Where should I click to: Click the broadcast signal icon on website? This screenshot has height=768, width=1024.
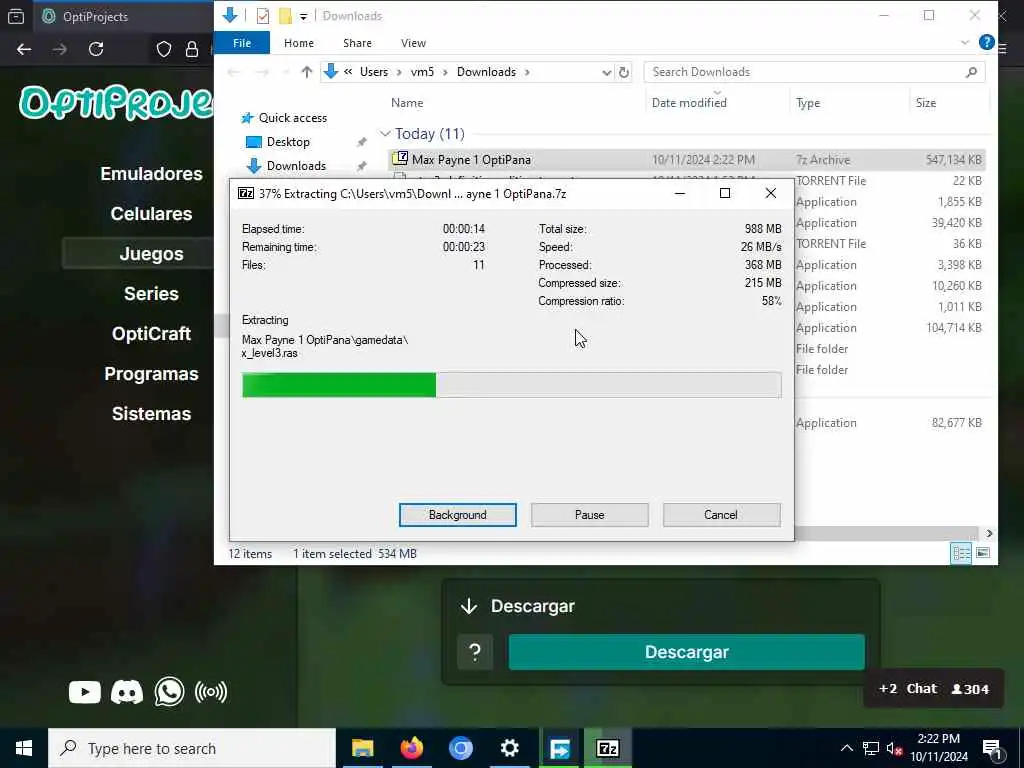click(x=211, y=692)
